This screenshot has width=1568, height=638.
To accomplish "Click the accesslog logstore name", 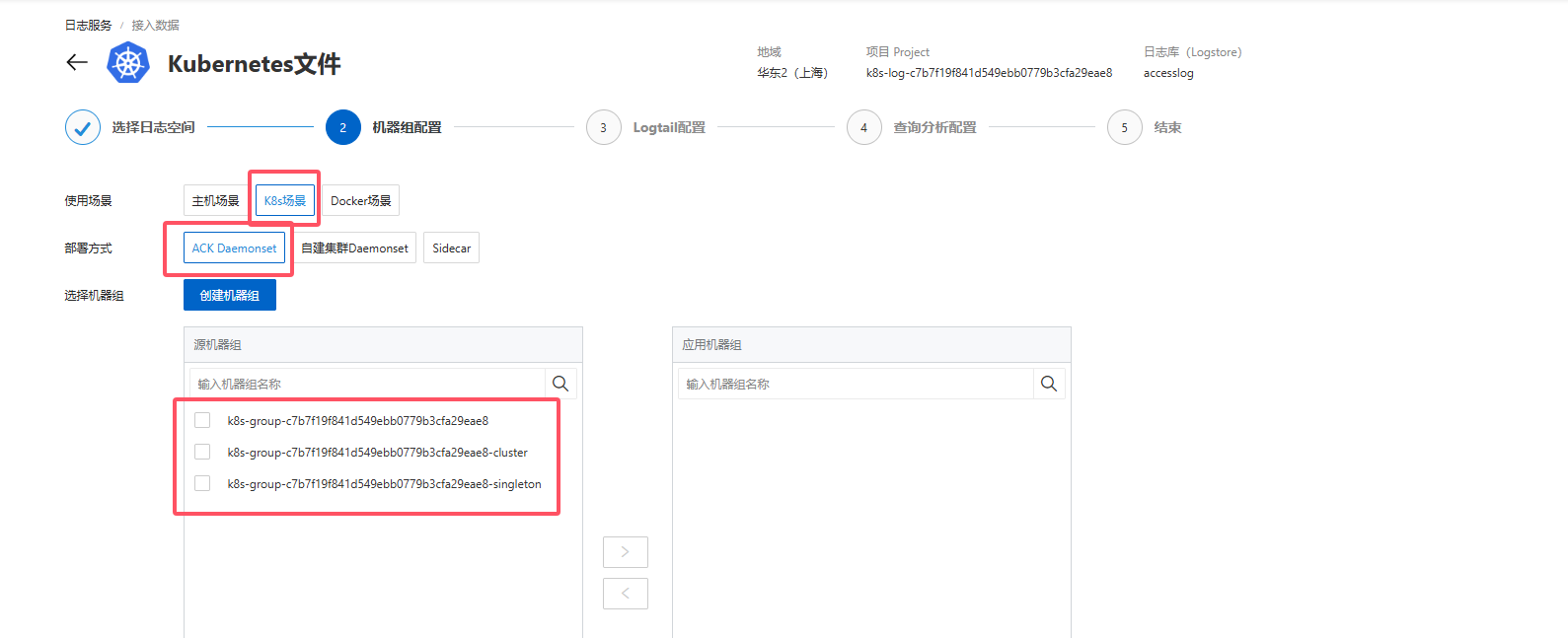I will [x=1168, y=73].
